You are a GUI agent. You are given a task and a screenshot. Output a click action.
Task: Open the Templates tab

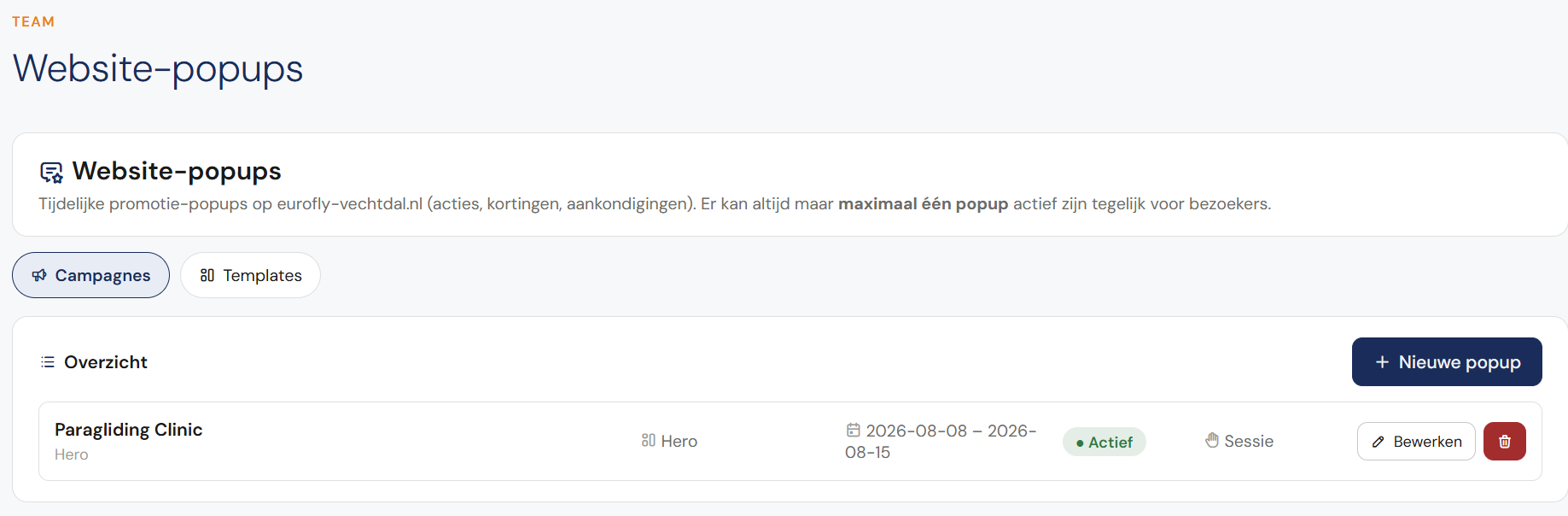point(250,275)
